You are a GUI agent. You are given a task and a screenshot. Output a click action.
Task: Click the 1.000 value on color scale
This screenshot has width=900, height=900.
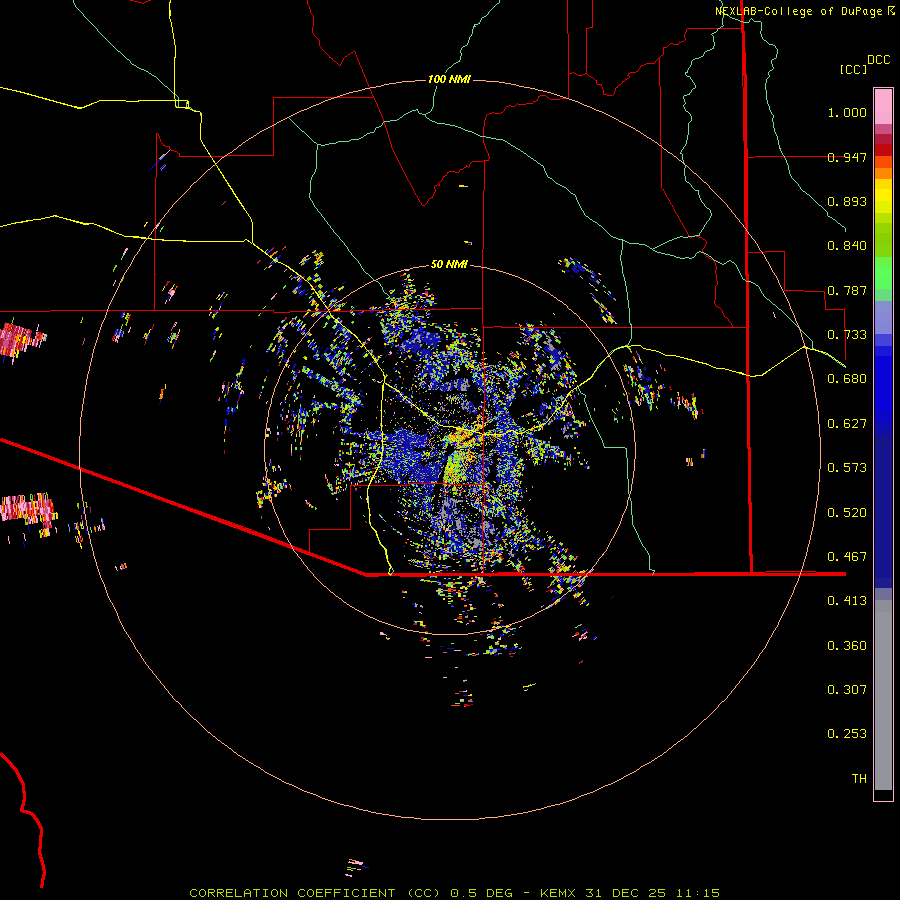coord(847,112)
